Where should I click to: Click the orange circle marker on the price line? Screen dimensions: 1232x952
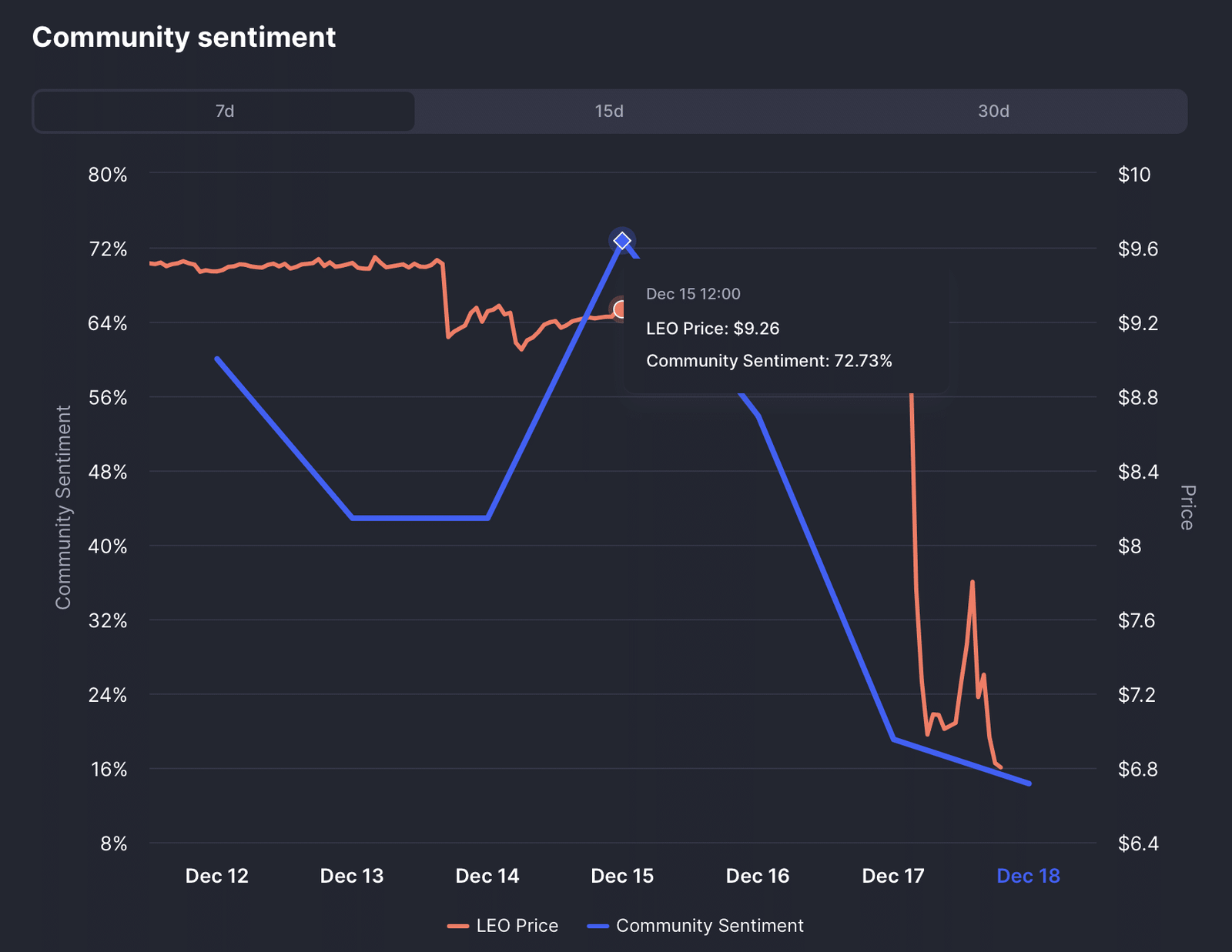coord(620,309)
